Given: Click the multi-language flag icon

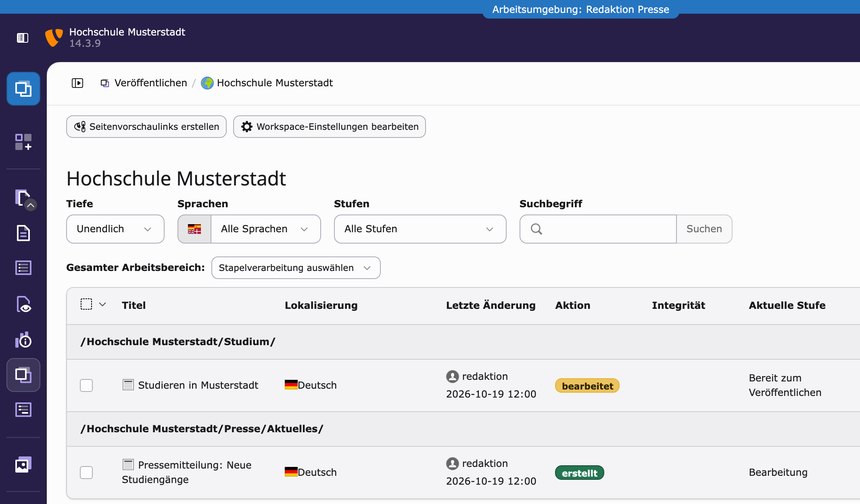Looking at the screenshot, I should [x=194, y=229].
